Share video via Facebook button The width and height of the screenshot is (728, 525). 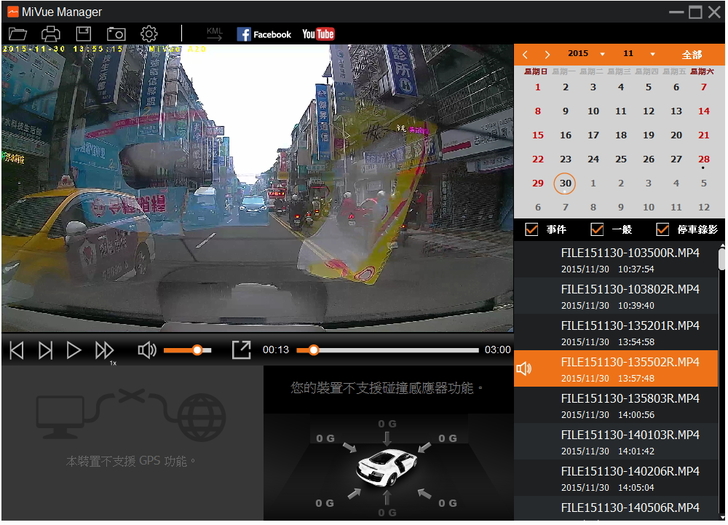tap(264, 34)
